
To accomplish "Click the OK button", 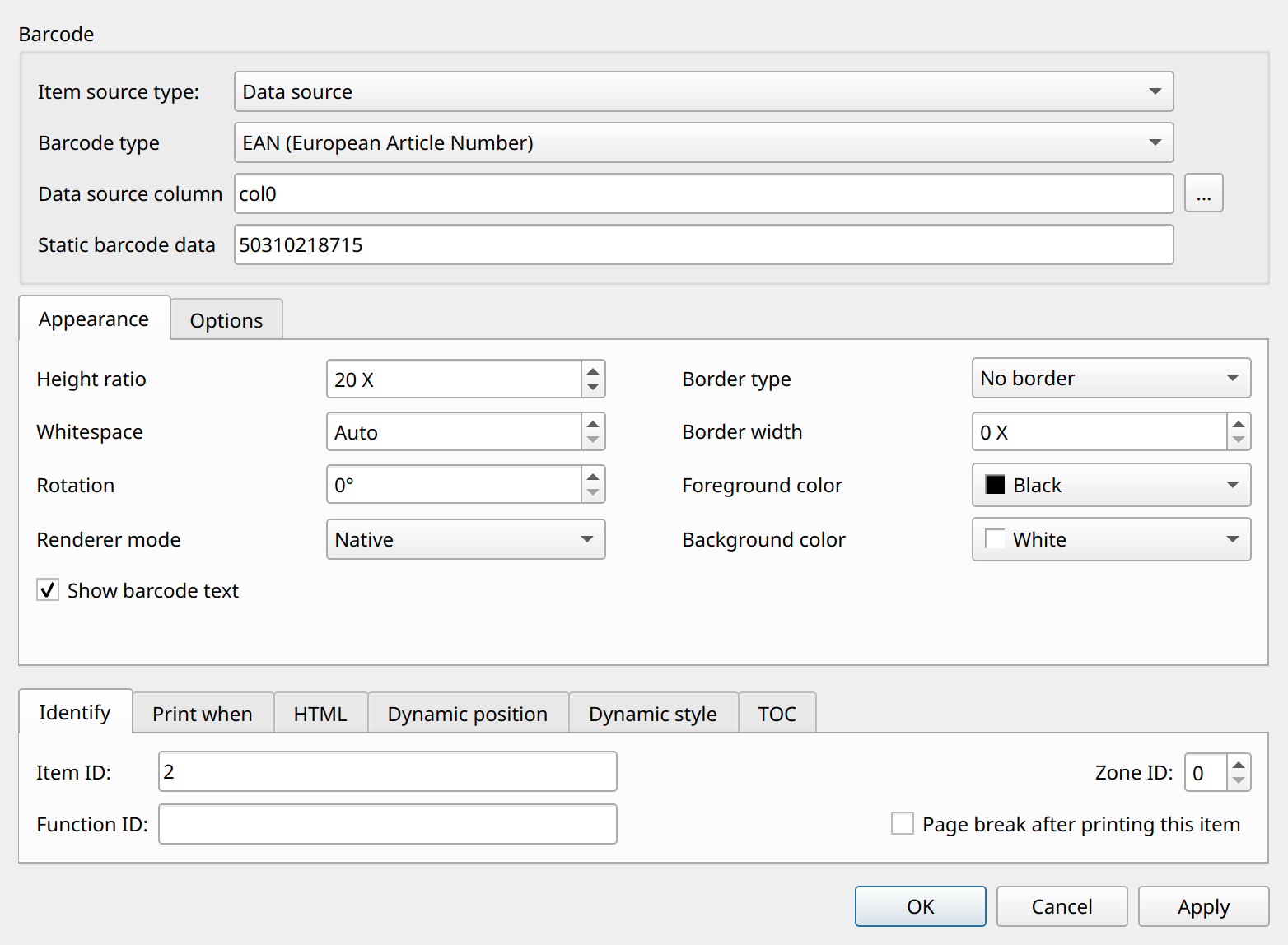I will coord(921,906).
